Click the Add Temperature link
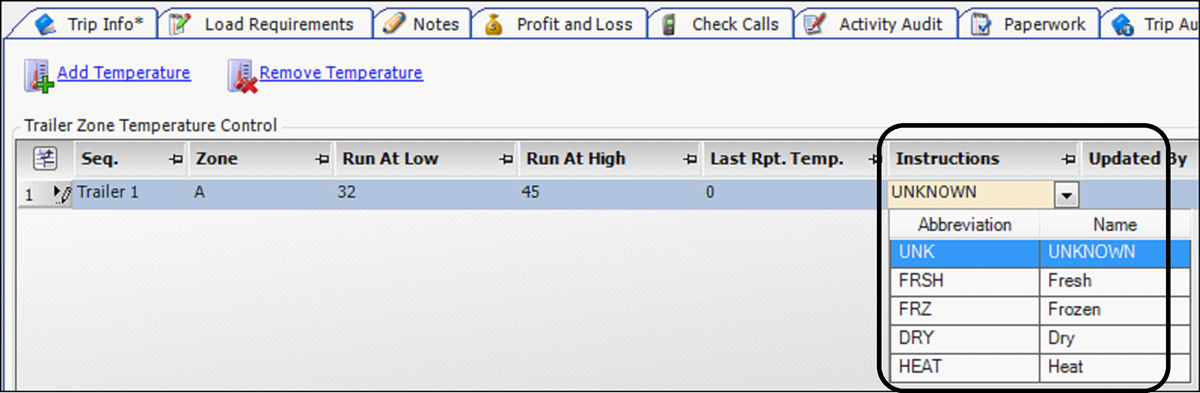This screenshot has height=393, width=1200. pyautogui.click(x=124, y=73)
